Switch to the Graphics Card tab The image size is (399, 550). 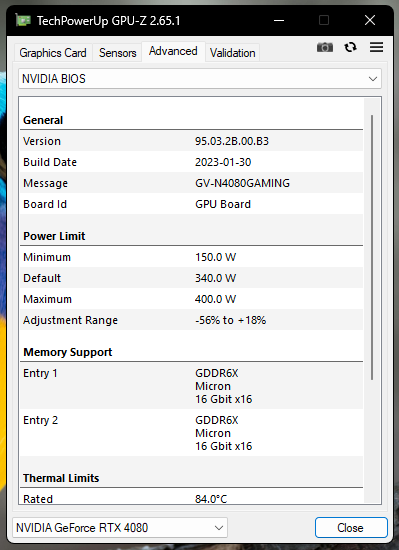coord(53,53)
